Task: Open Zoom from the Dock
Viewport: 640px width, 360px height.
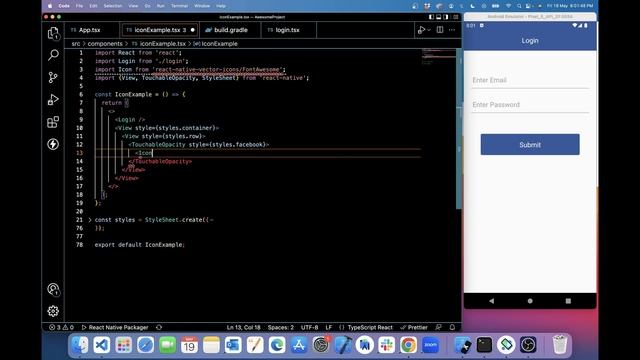Action: point(431,345)
